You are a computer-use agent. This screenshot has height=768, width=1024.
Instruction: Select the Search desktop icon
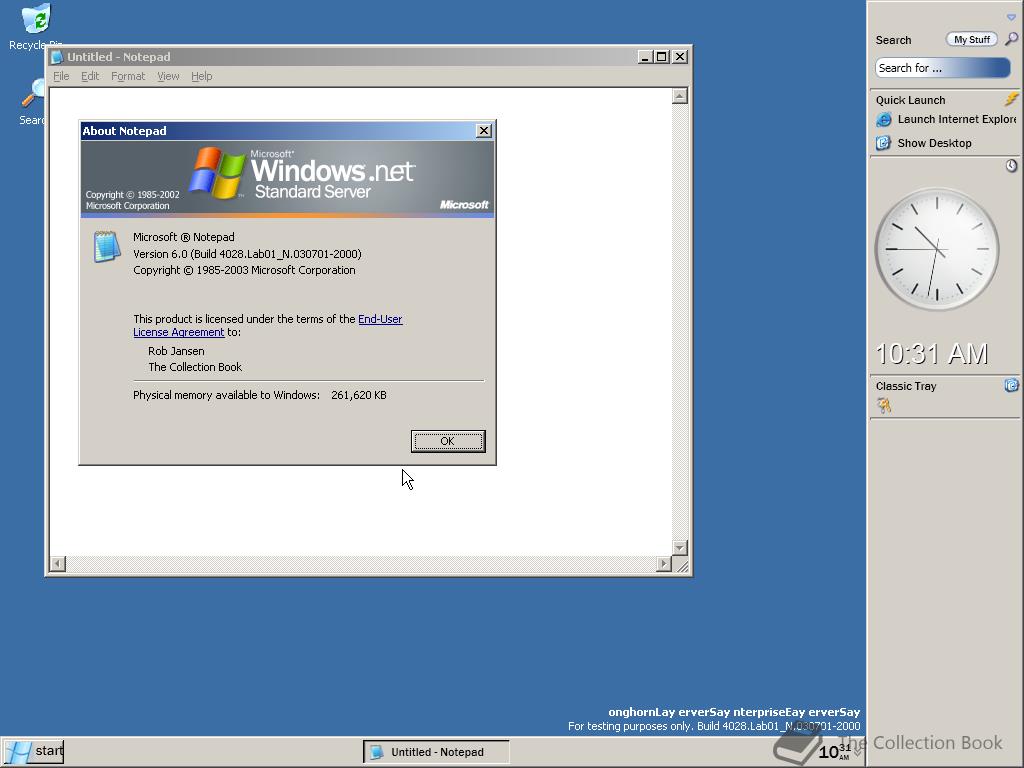pos(32,102)
